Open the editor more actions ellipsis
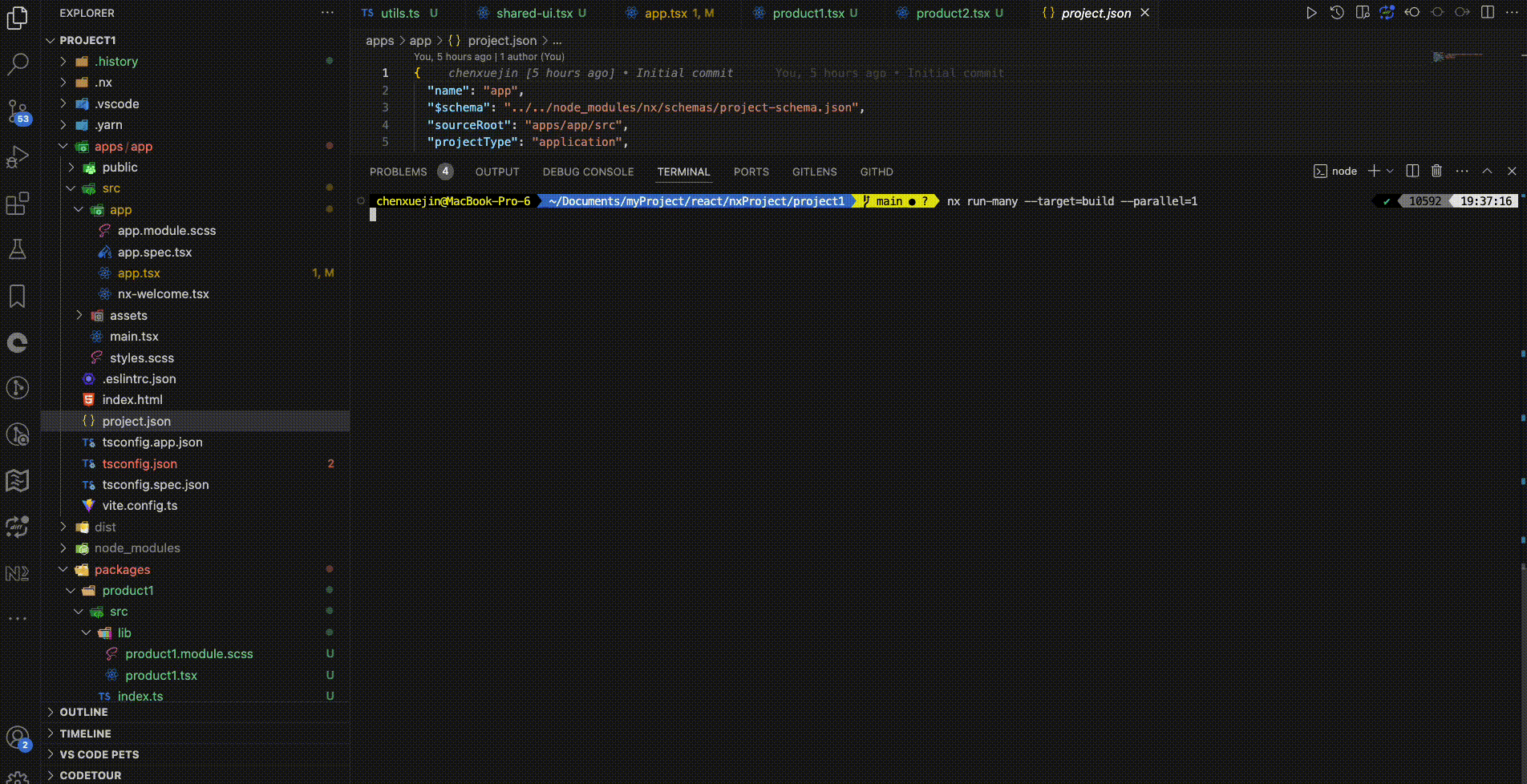 coord(1512,13)
